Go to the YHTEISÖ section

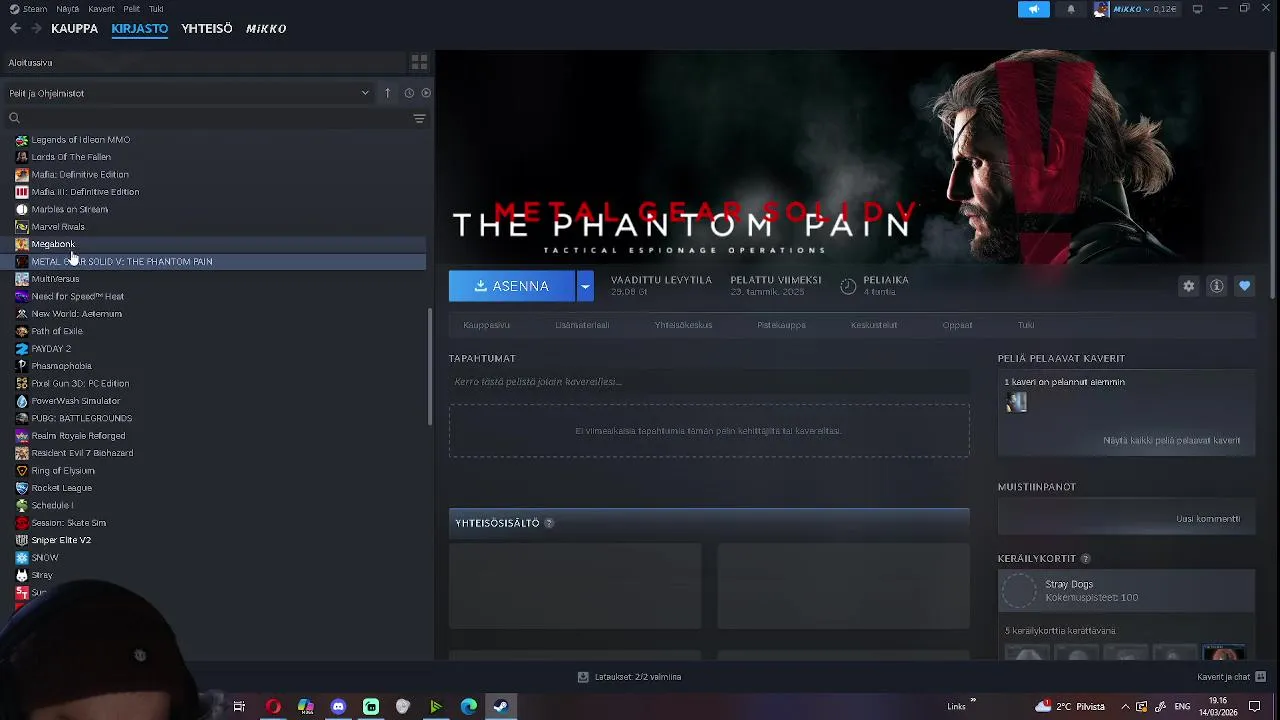207,28
